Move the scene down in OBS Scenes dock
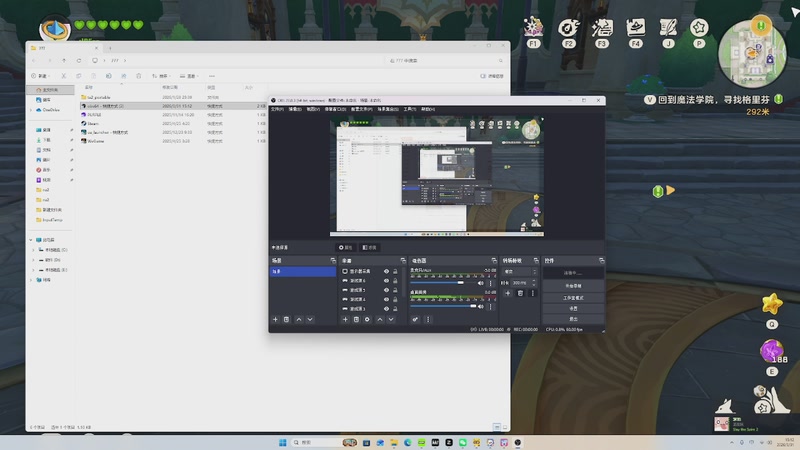The width and height of the screenshot is (800, 450). [310, 319]
